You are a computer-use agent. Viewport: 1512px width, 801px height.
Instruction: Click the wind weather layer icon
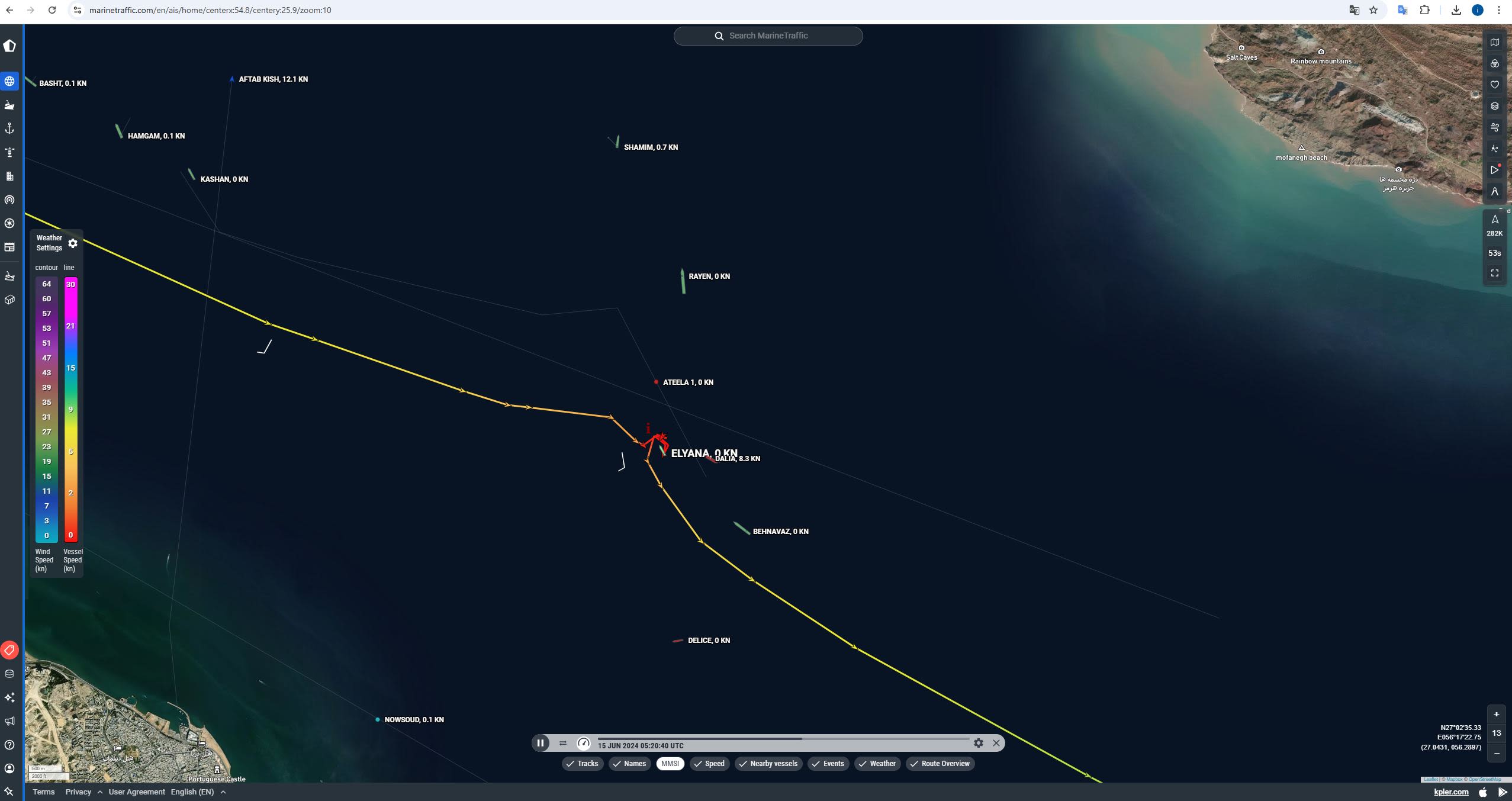click(x=1494, y=127)
